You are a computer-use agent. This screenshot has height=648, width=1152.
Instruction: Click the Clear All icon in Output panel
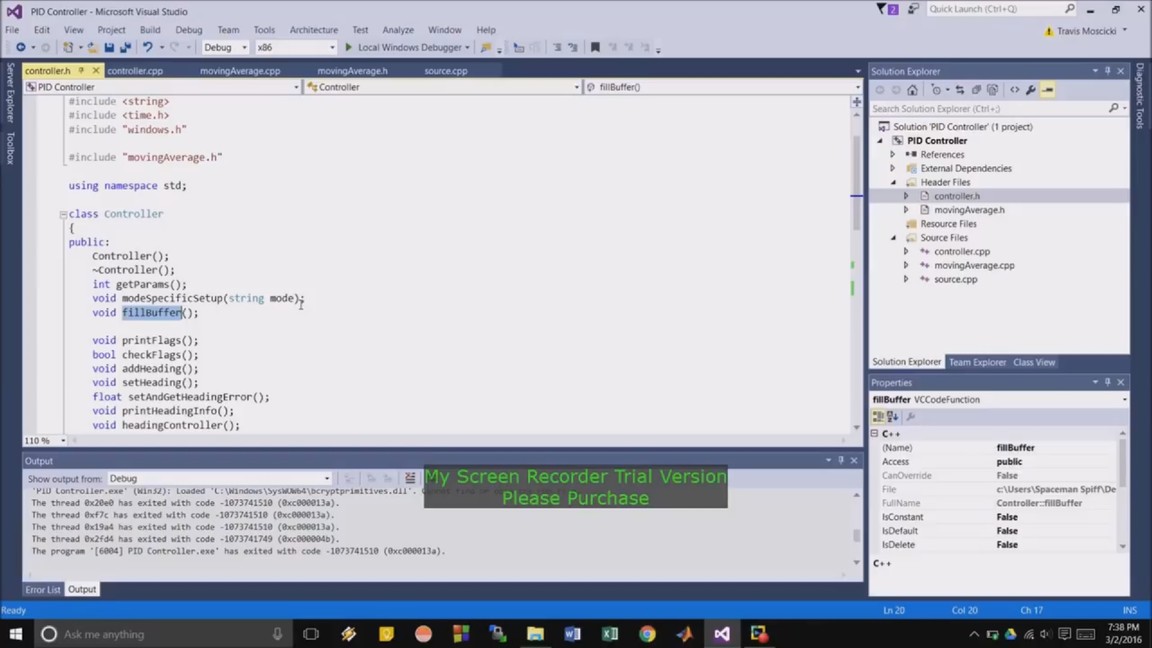[x=410, y=479]
